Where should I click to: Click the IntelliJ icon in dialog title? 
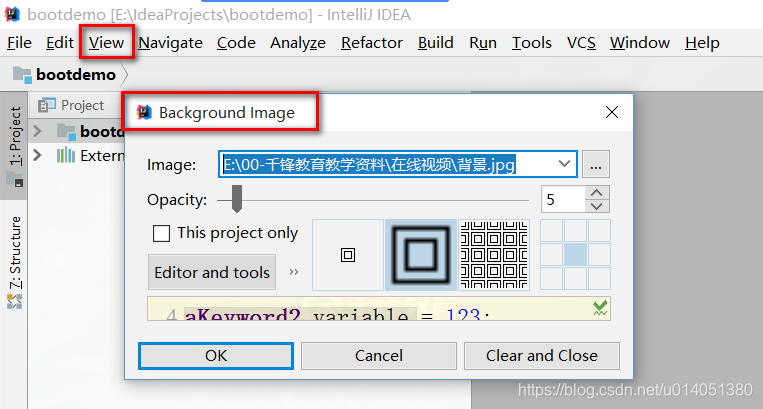[144, 112]
